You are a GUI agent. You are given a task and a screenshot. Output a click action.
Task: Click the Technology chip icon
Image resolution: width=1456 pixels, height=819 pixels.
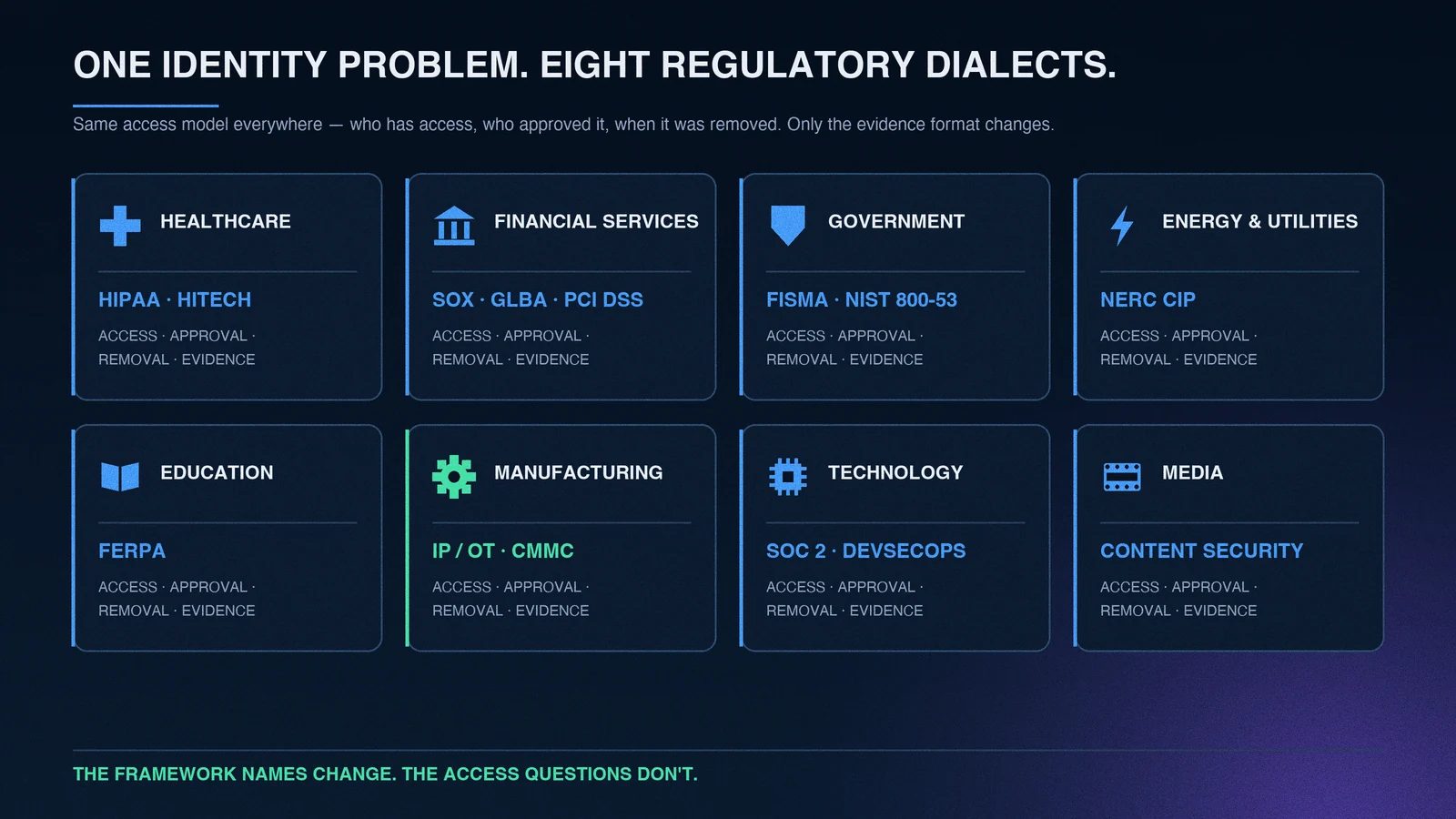click(788, 476)
